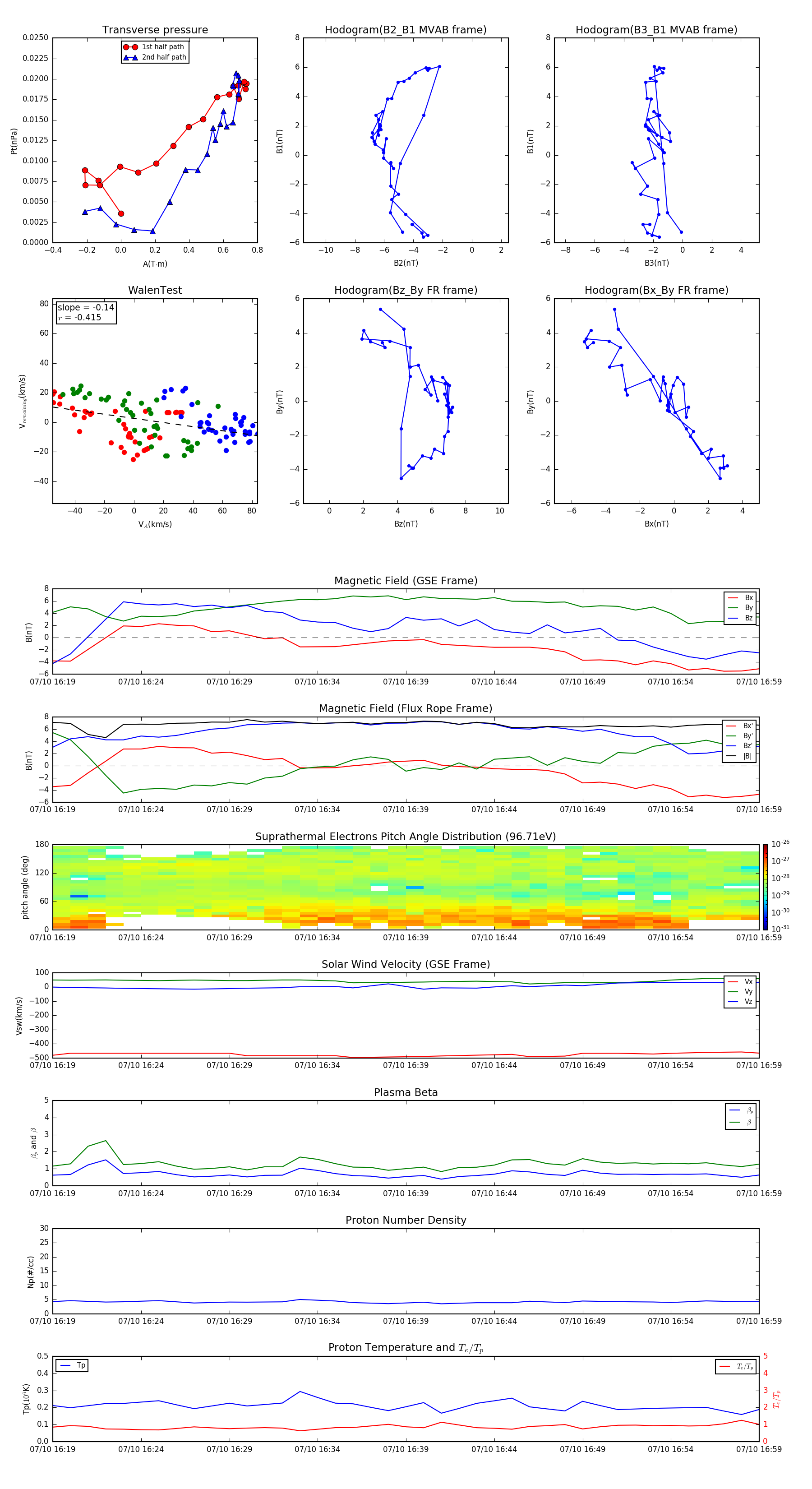Click the 'Proton Number Density' title
812x1489 pixels.
(x=406, y=1220)
